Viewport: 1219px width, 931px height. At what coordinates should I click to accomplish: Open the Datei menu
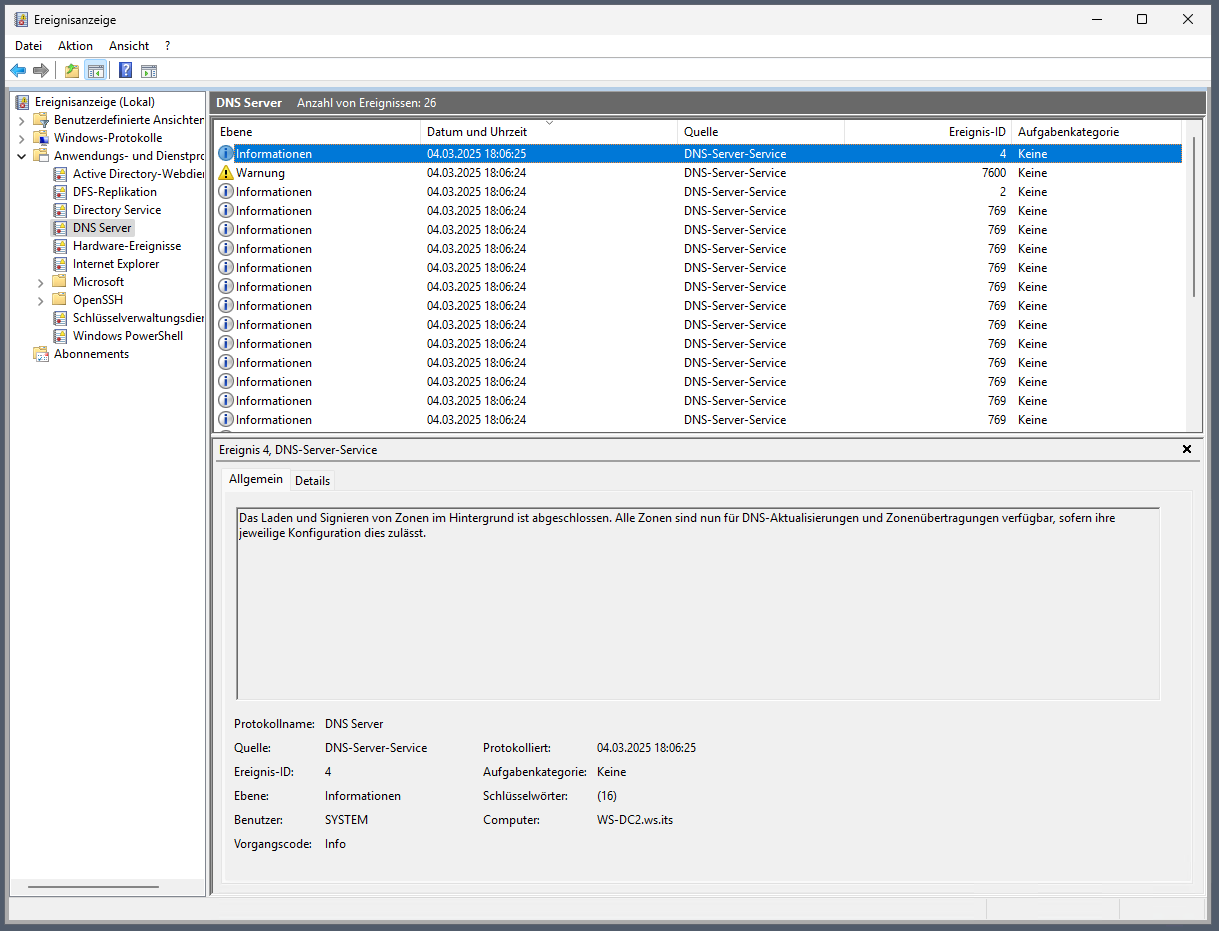[28, 46]
